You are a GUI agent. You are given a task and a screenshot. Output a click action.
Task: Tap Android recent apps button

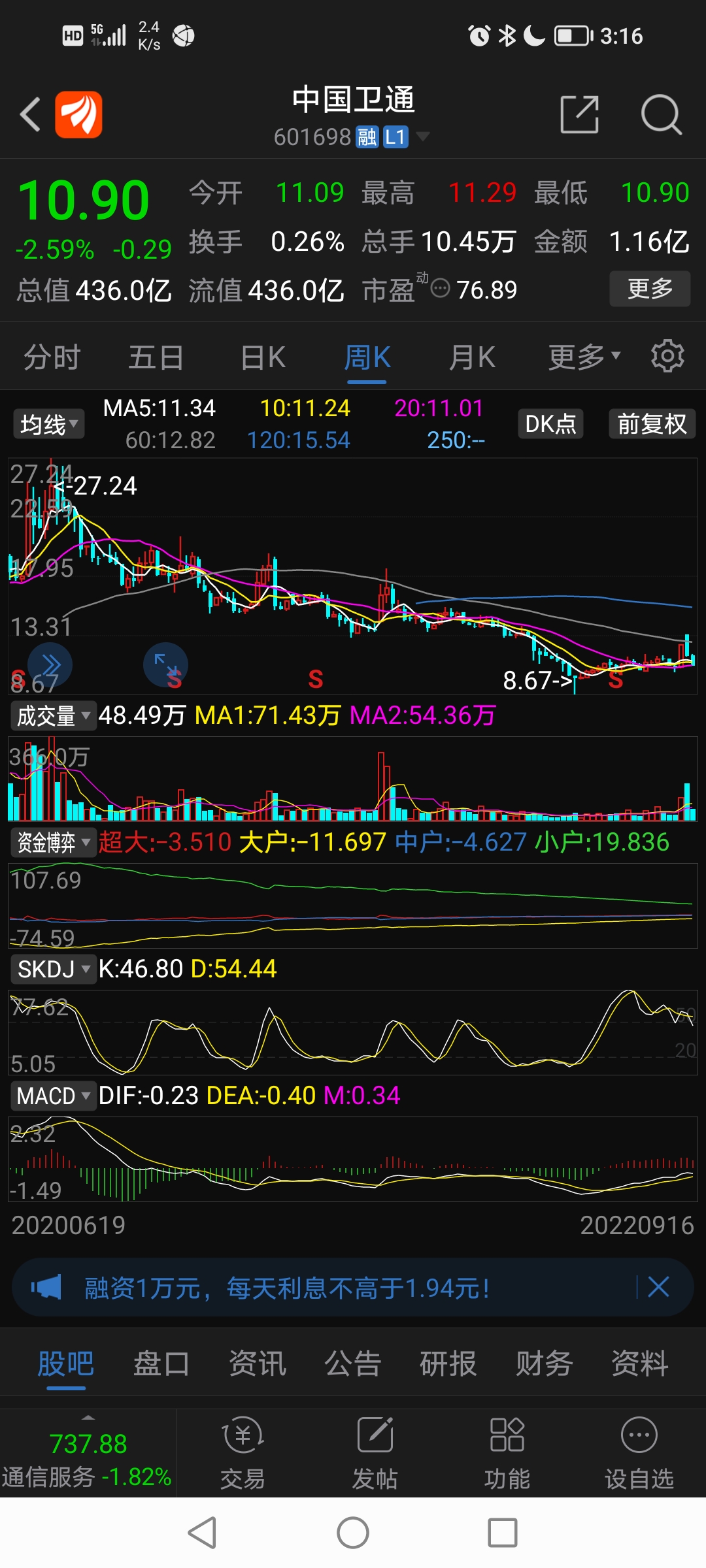pyautogui.click(x=503, y=1532)
